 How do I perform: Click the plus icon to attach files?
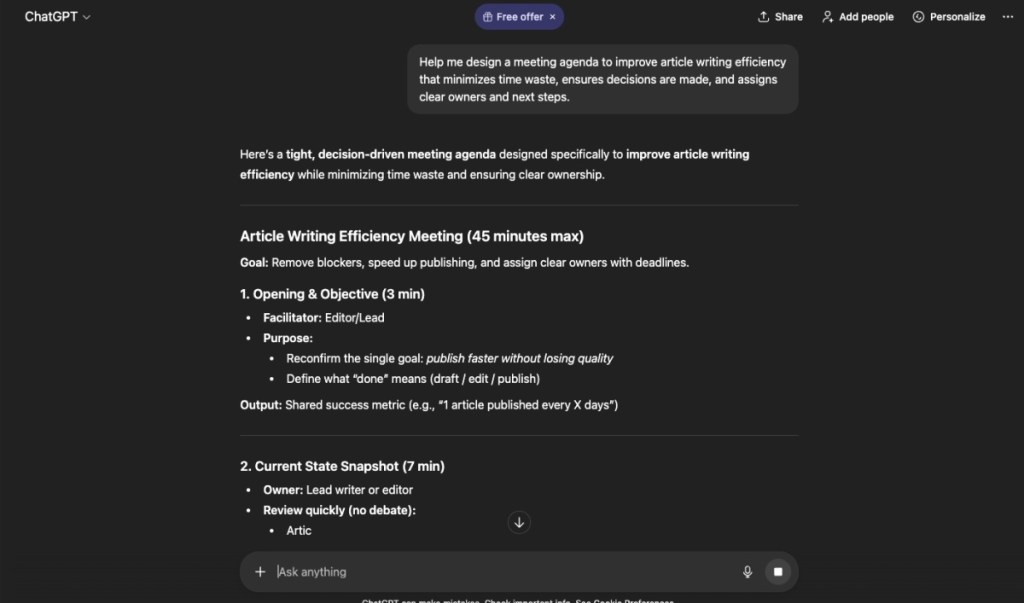[x=259, y=571]
